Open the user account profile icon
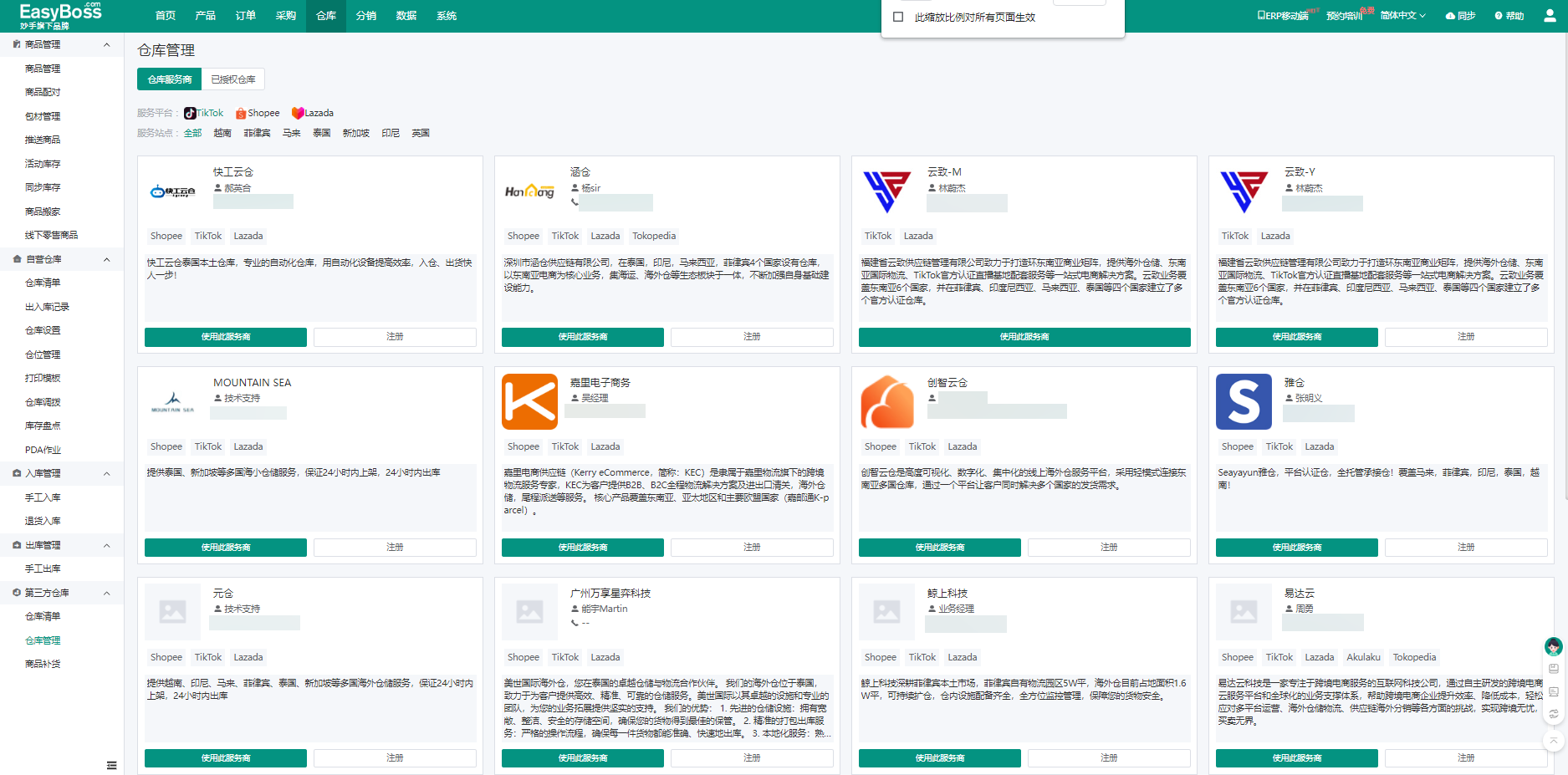 click(1550, 16)
